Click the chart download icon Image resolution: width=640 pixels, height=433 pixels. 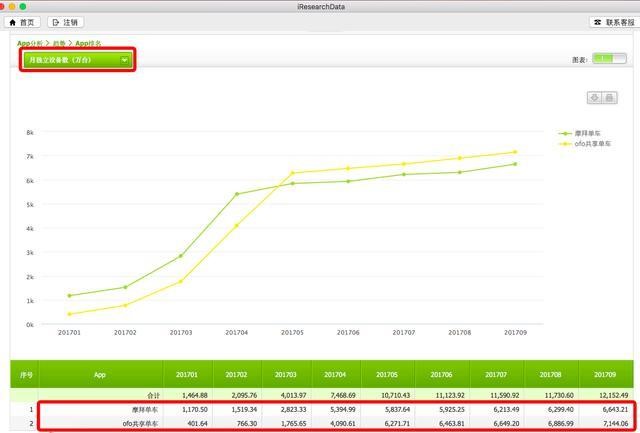595,97
